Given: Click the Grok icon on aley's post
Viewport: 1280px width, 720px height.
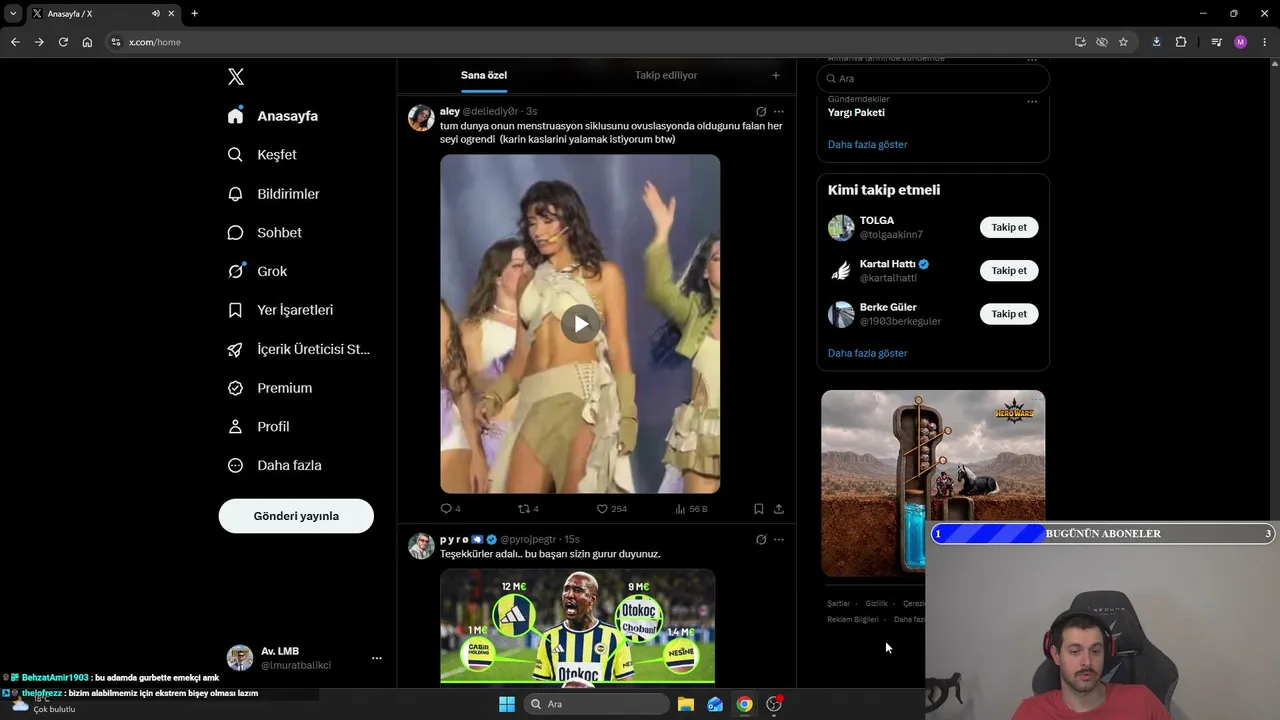Looking at the screenshot, I should coord(761,112).
